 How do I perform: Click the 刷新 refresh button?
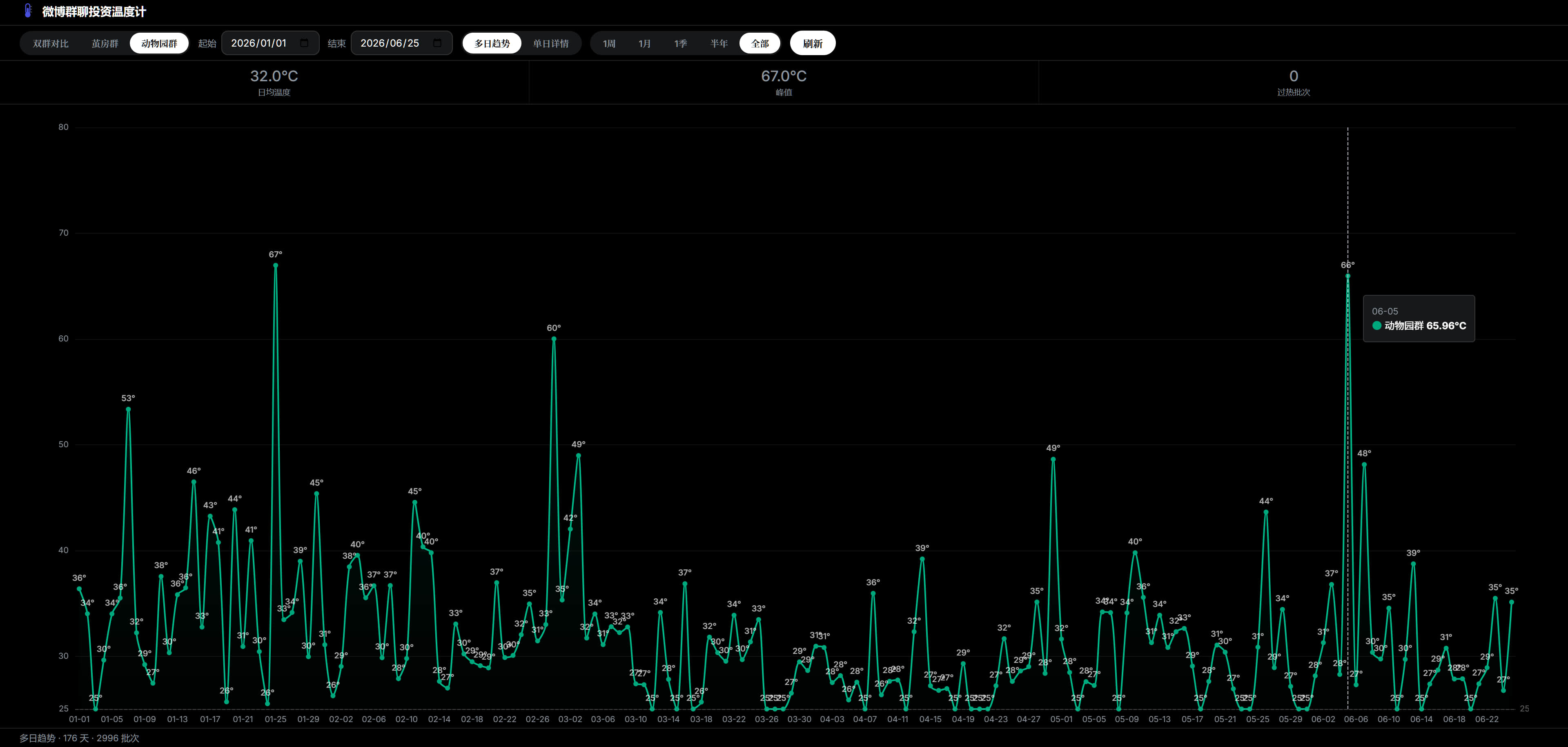tap(813, 43)
